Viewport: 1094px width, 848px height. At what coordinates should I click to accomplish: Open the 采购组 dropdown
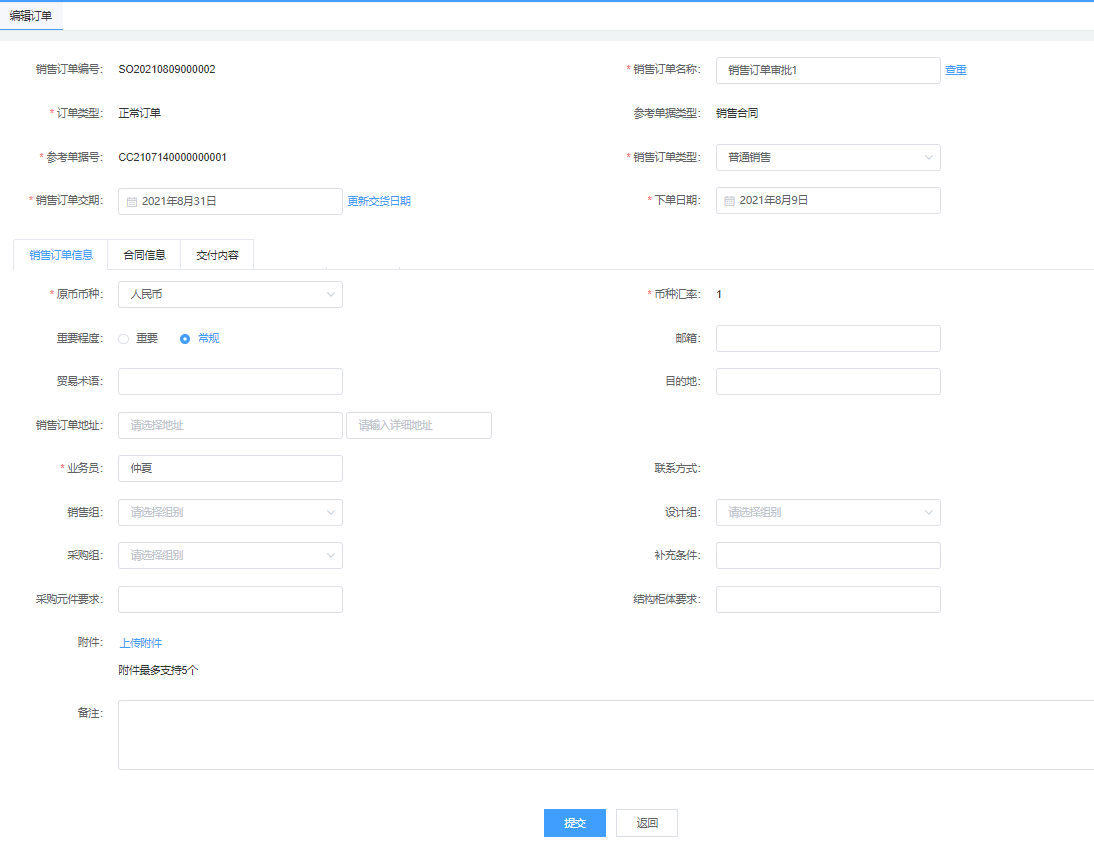tap(230, 555)
